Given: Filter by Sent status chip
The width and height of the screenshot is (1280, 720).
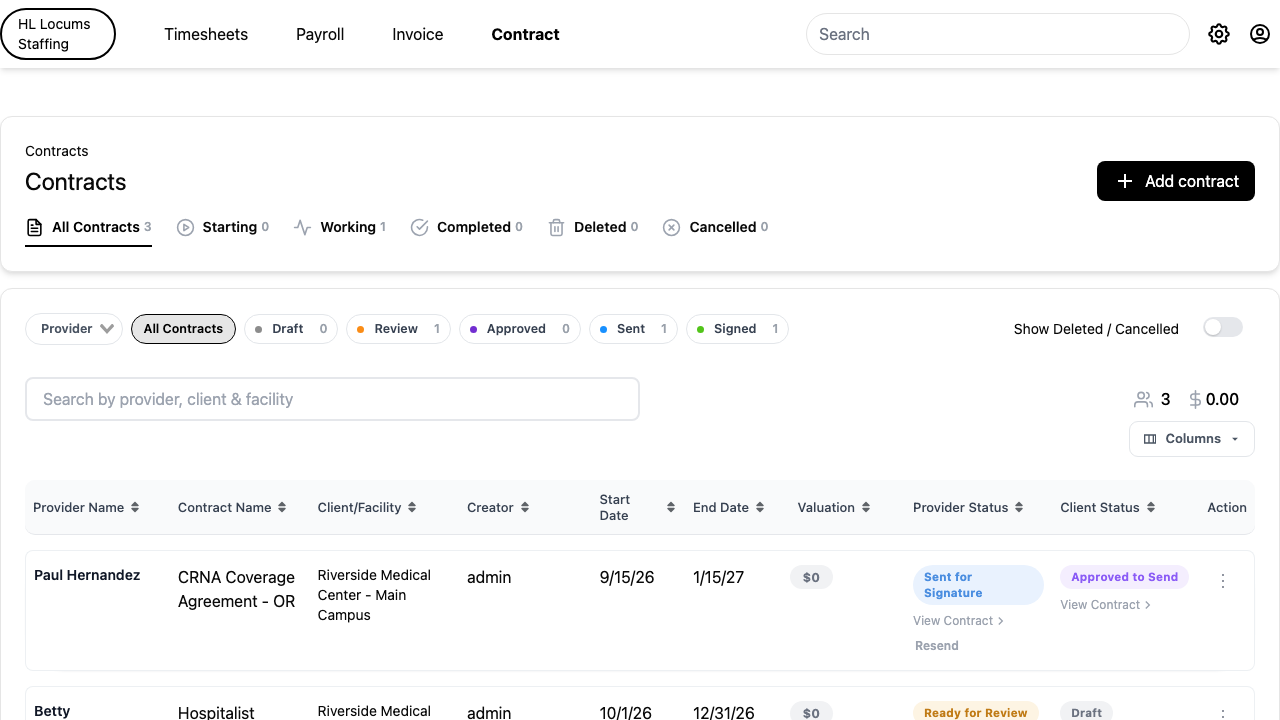Looking at the screenshot, I should (x=634, y=329).
